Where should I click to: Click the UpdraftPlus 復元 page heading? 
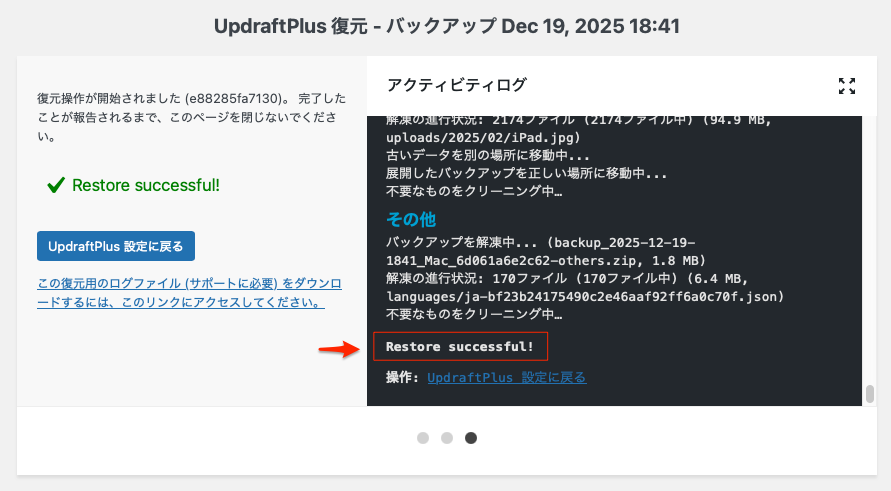447,26
